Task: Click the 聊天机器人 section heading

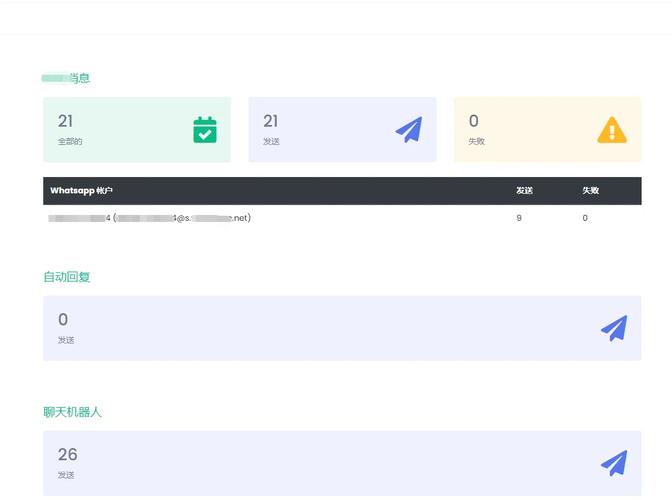Action: click(73, 412)
